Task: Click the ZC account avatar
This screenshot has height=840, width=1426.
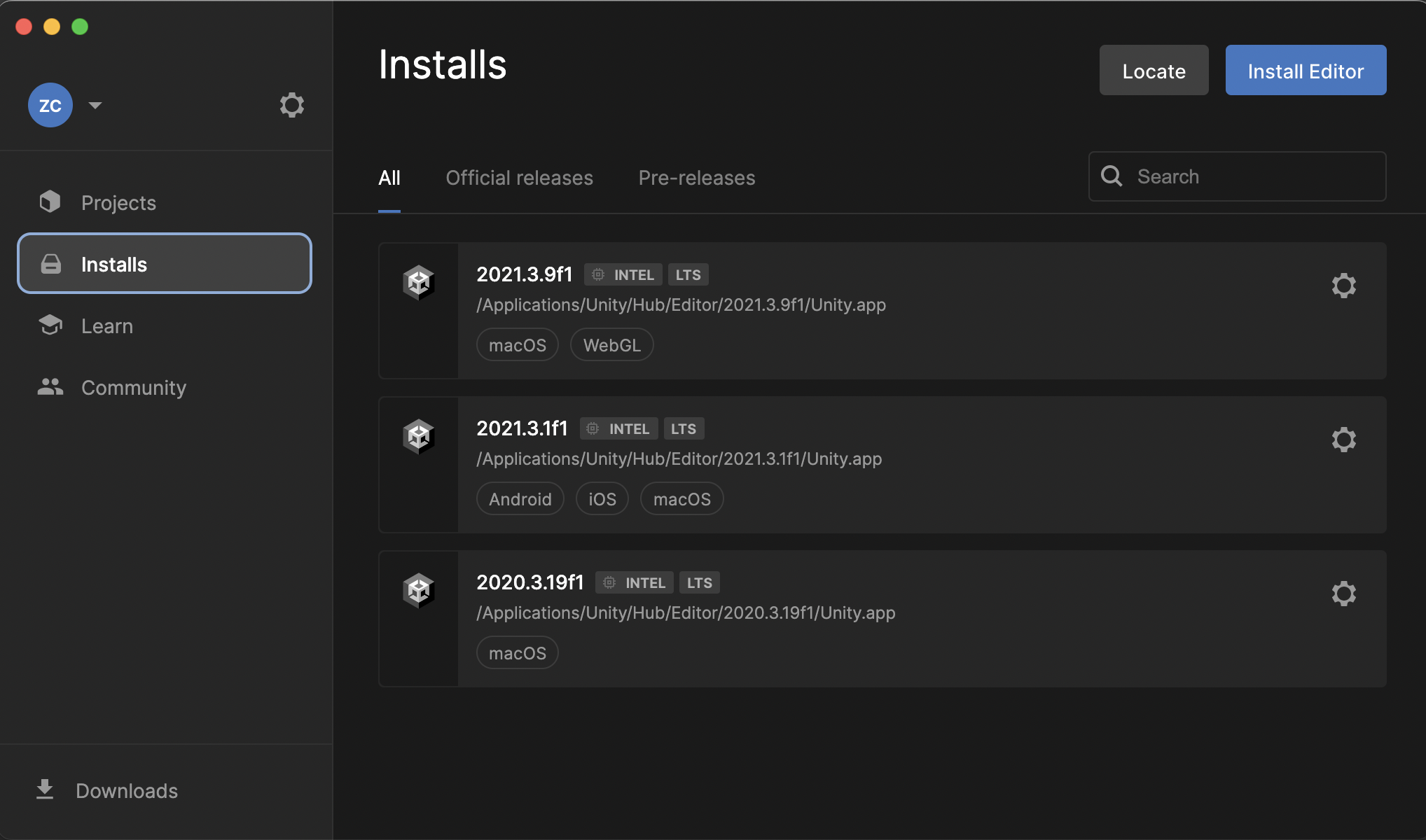Action: 50,105
